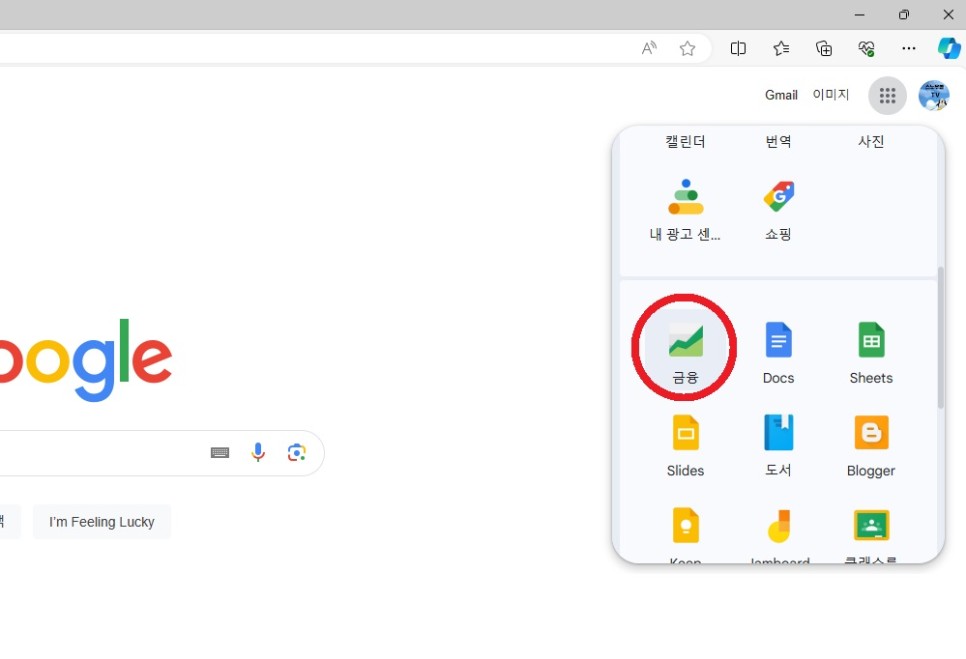
Task: Click the Read aloud icon in address bar
Action: (x=649, y=48)
